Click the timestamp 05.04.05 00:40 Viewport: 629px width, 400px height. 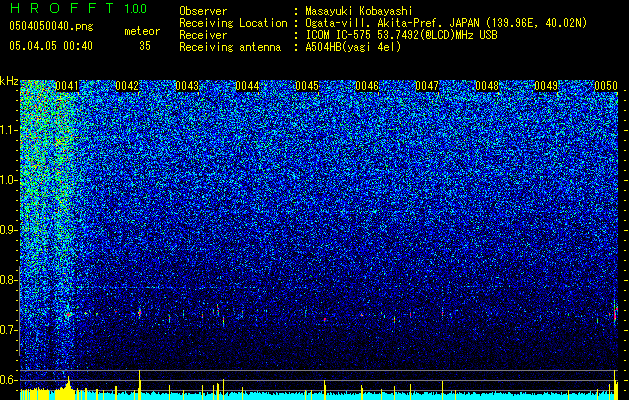(x=51, y=46)
